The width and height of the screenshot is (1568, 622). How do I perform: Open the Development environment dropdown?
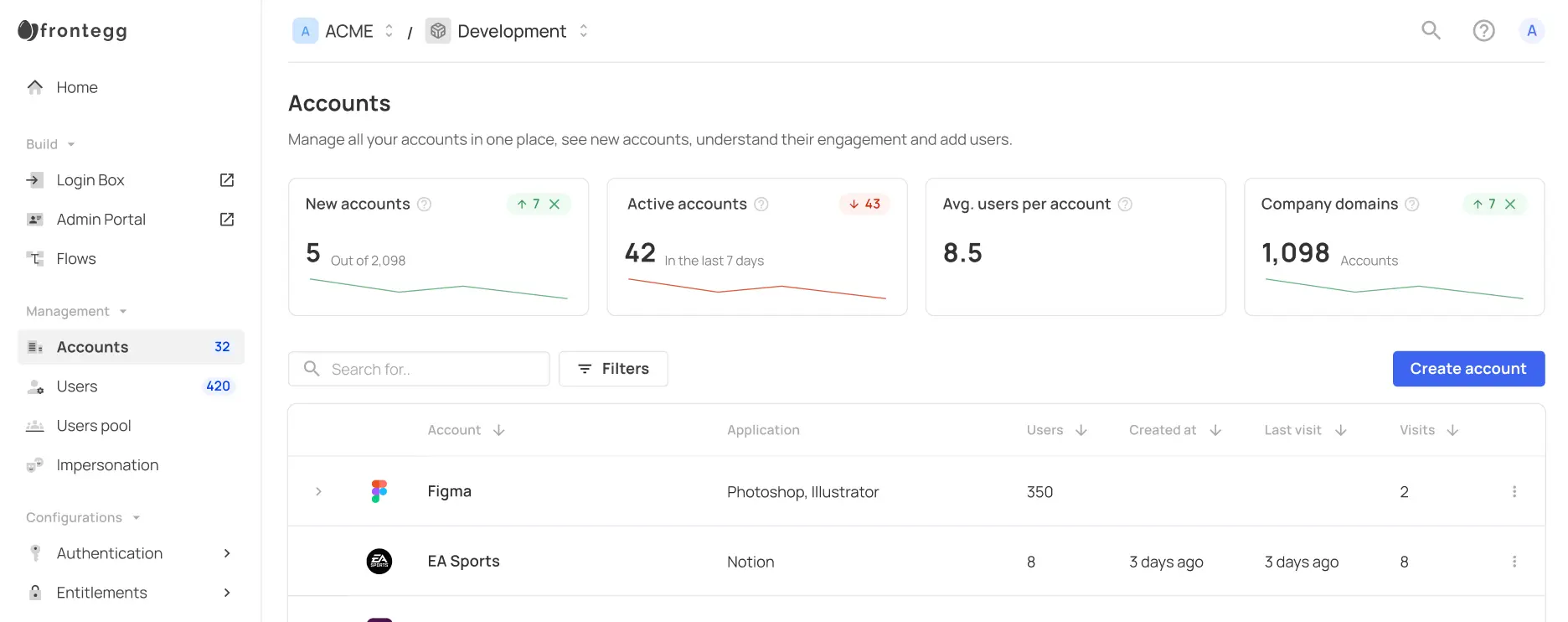(583, 31)
